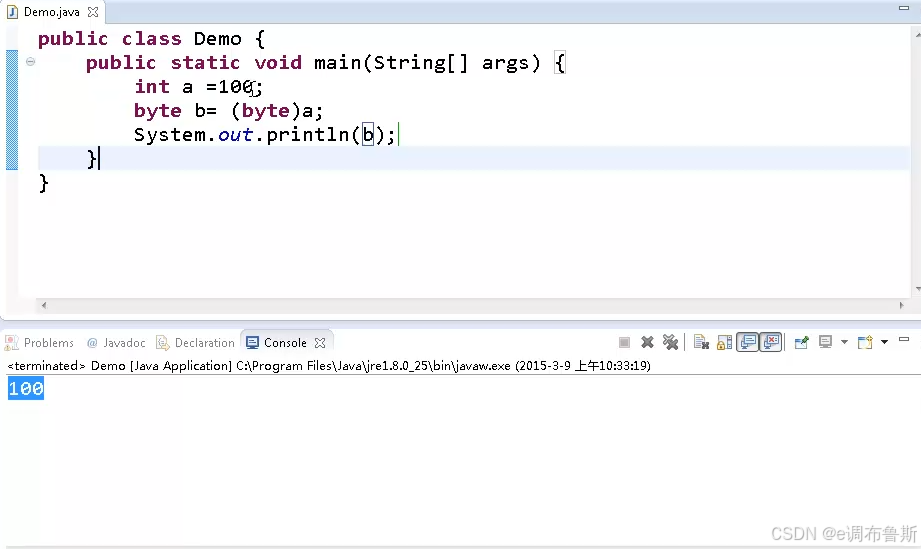
Task: Click the editor scroll left arrow
Action: pyautogui.click(x=43, y=305)
